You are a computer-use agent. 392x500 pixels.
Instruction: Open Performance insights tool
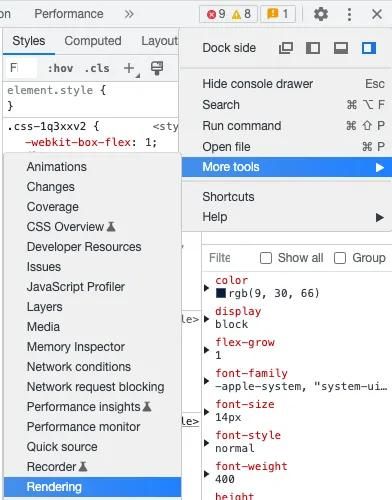(x=93, y=407)
